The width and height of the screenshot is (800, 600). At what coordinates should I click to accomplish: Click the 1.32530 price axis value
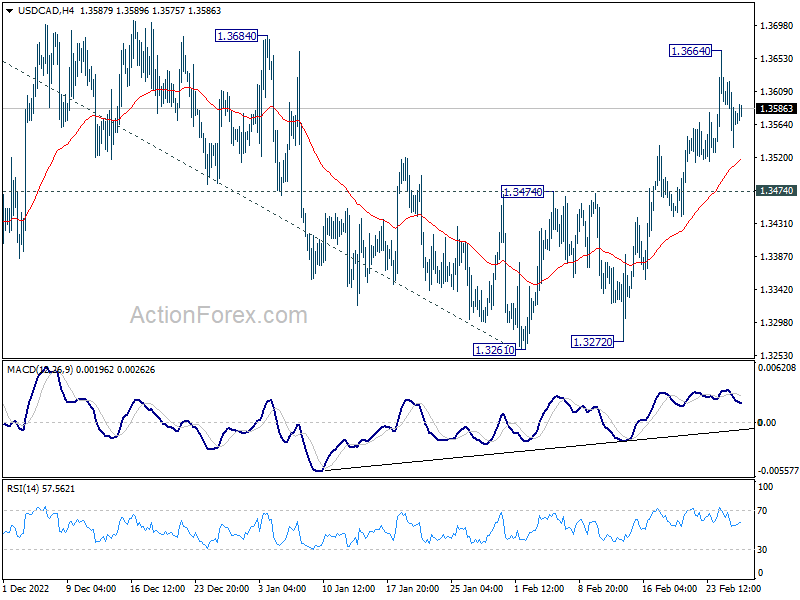pyautogui.click(x=777, y=356)
